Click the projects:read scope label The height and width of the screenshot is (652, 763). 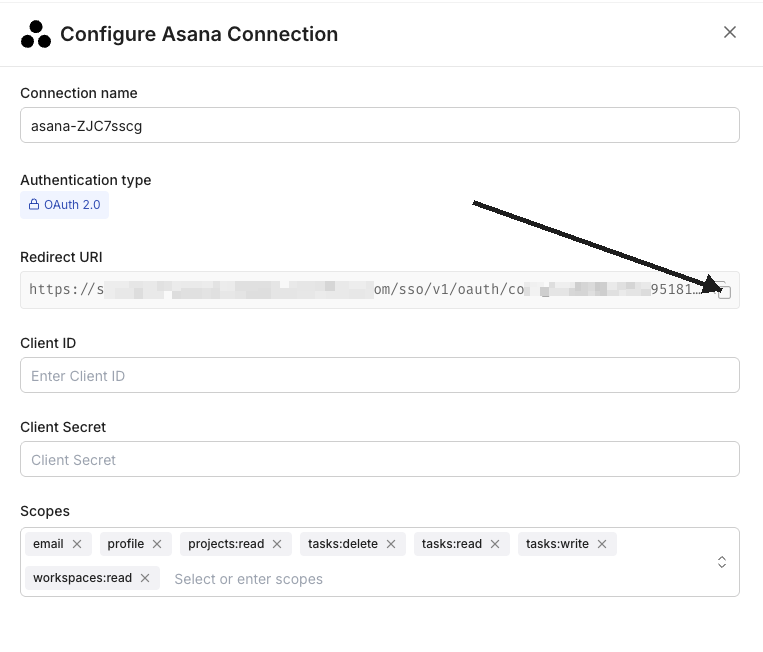tap(226, 544)
